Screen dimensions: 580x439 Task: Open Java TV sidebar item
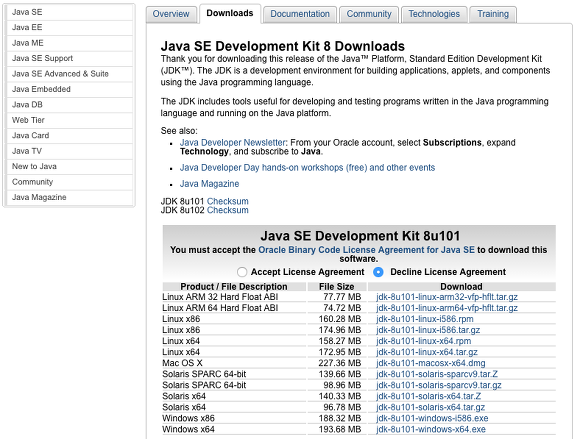70,151
